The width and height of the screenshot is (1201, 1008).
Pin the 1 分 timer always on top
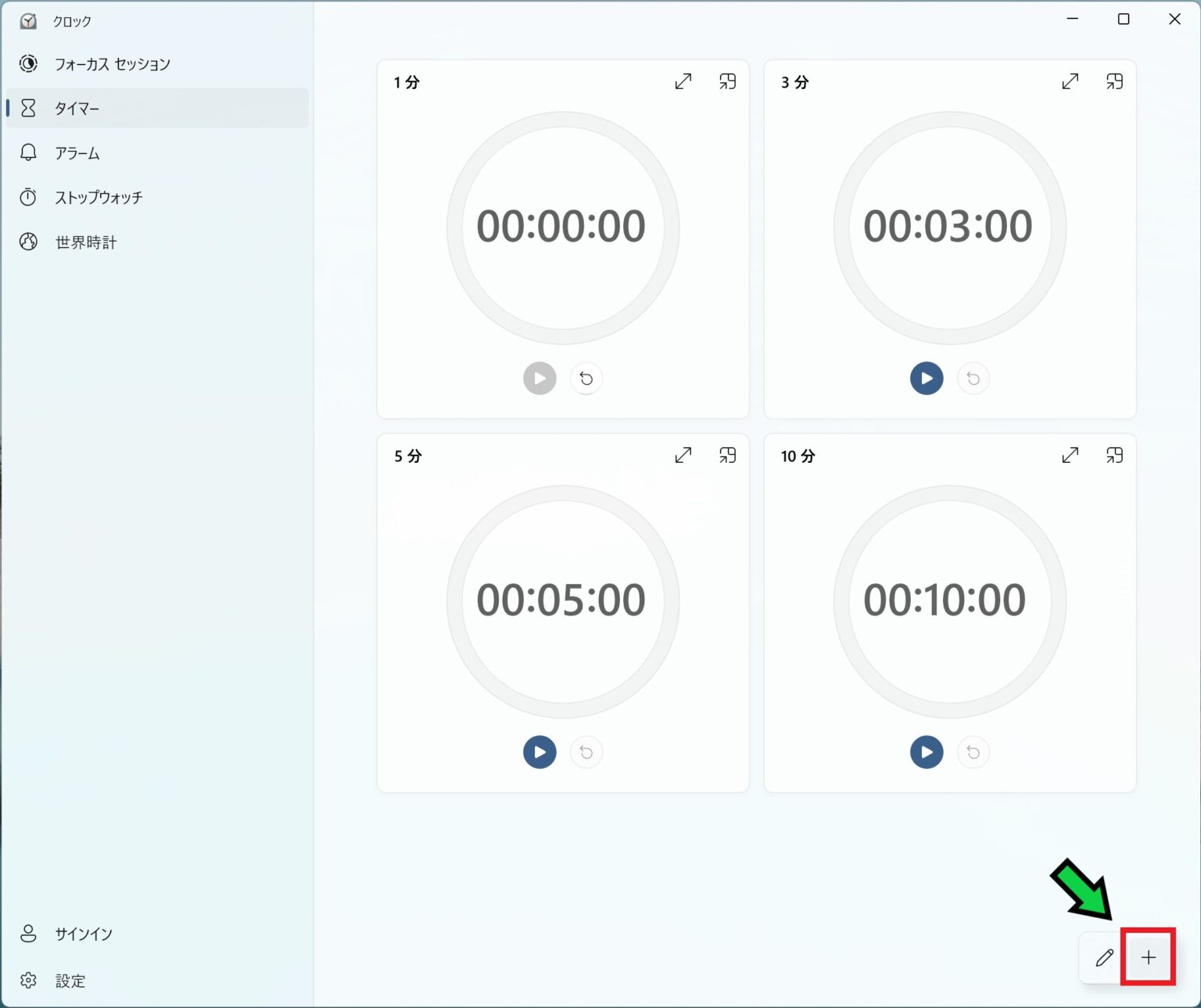click(x=727, y=81)
